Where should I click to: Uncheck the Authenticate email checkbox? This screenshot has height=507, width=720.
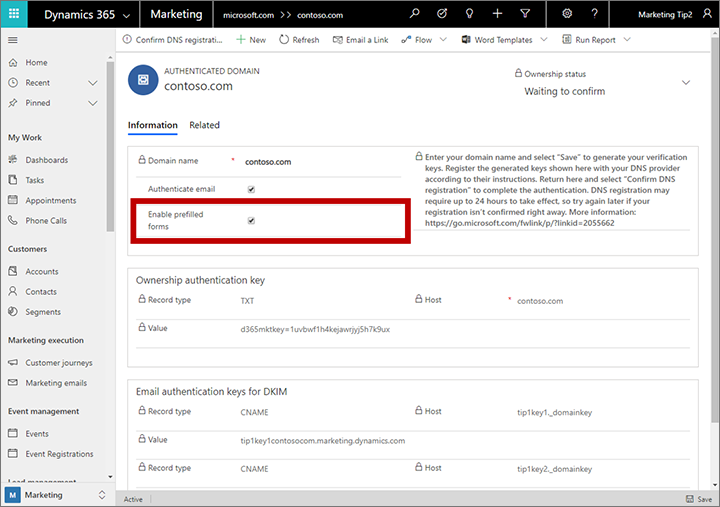pyautogui.click(x=251, y=189)
